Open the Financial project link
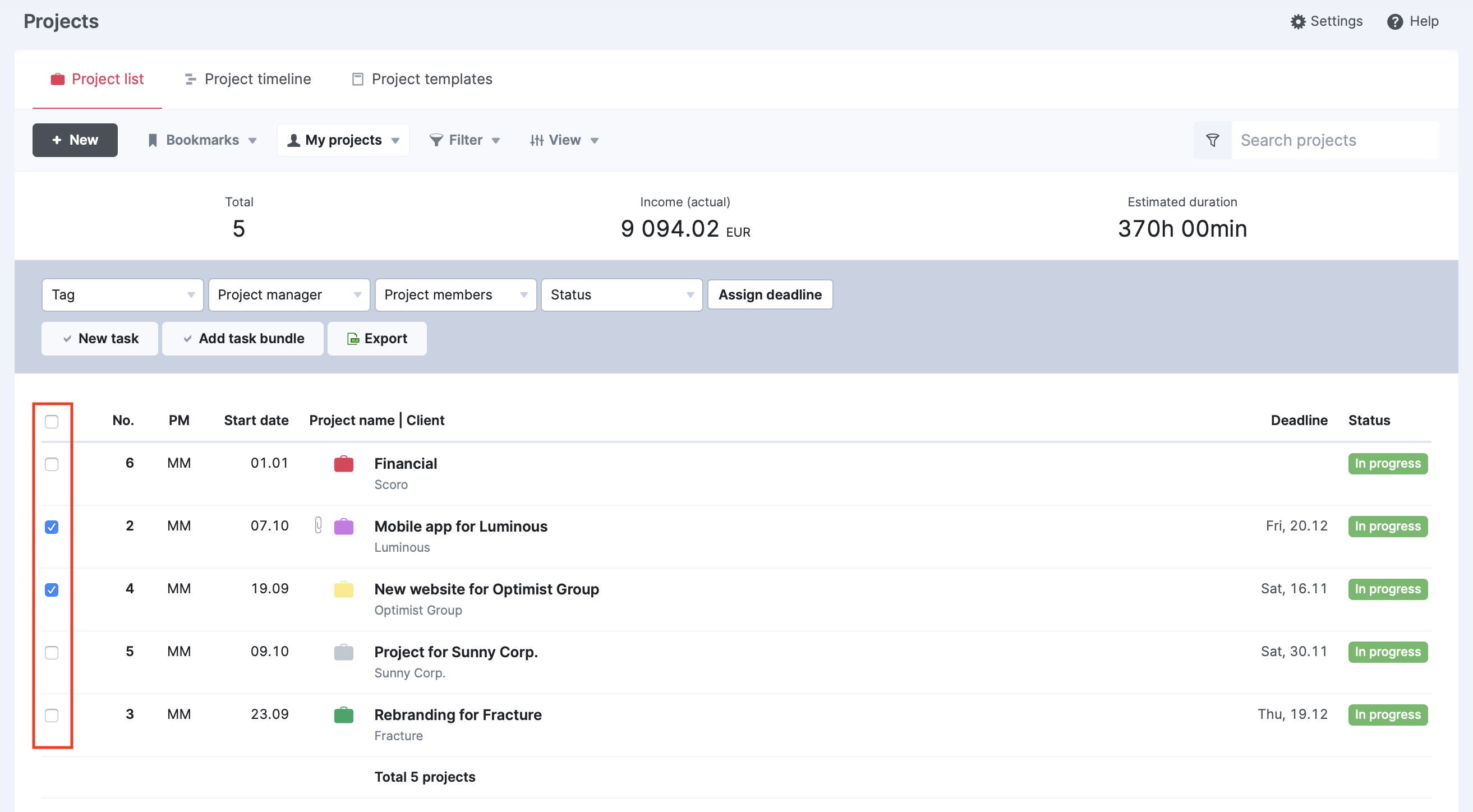This screenshot has width=1473, height=812. (x=406, y=464)
